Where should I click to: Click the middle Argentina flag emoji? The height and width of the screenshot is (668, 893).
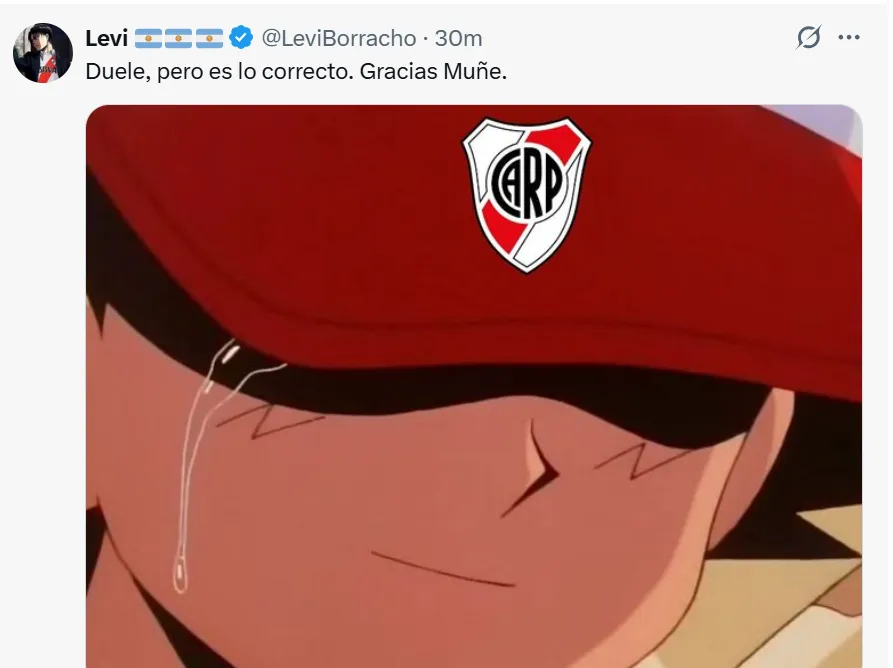[178, 39]
